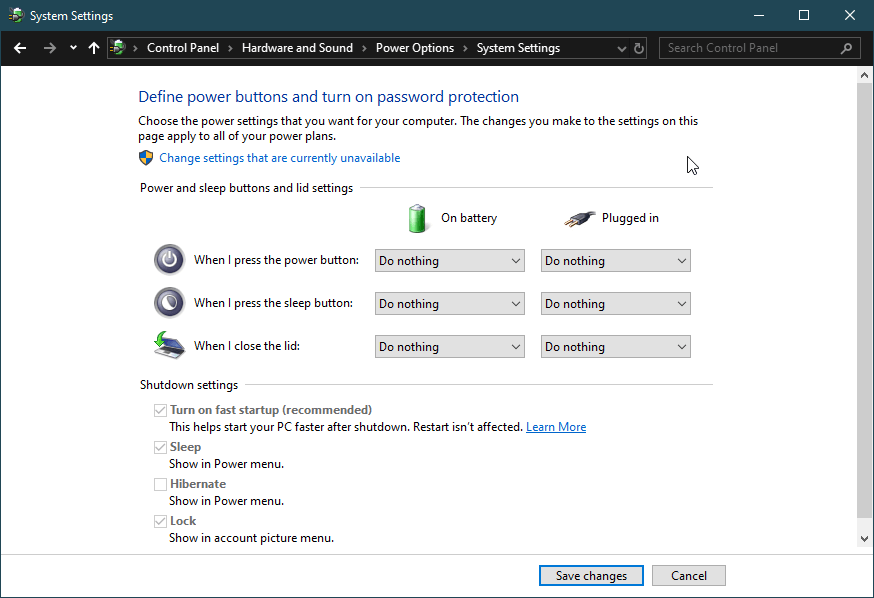874x598 pixels.
Task: Refresh the page with refresh icon
Action: click(639, 48)
